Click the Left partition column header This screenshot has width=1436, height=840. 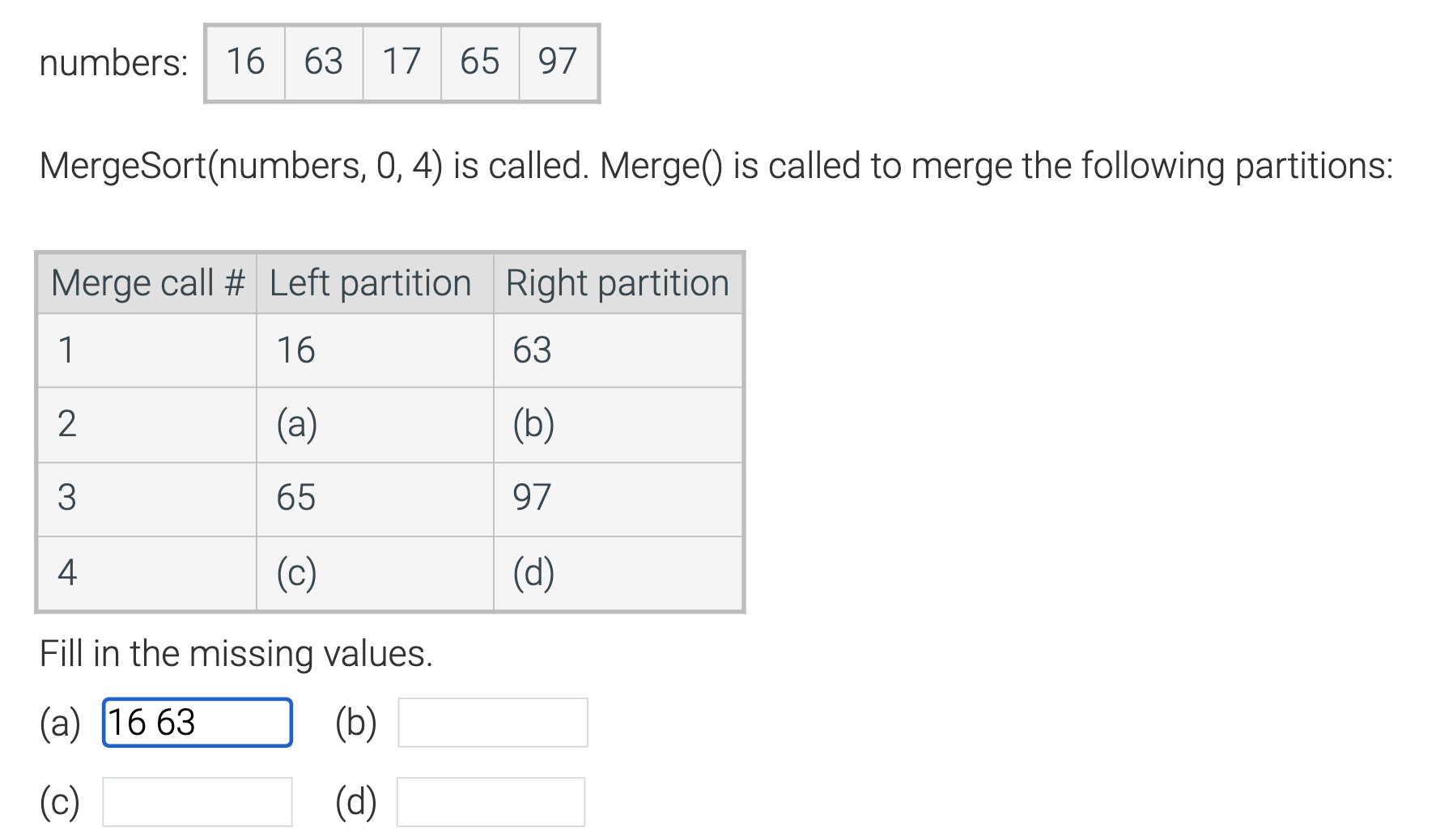370,282
